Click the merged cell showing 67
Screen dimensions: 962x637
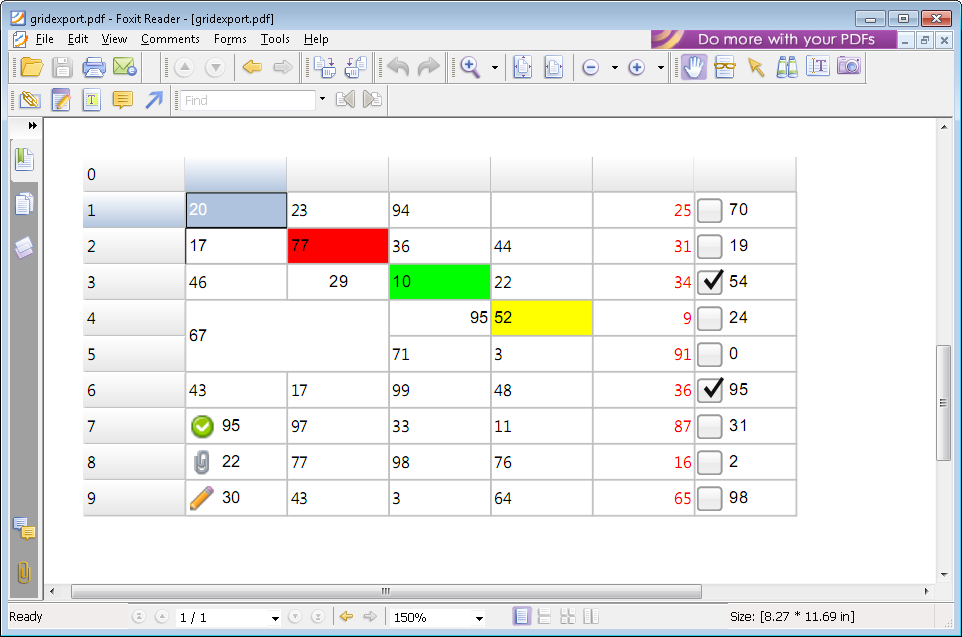[287, 336]
